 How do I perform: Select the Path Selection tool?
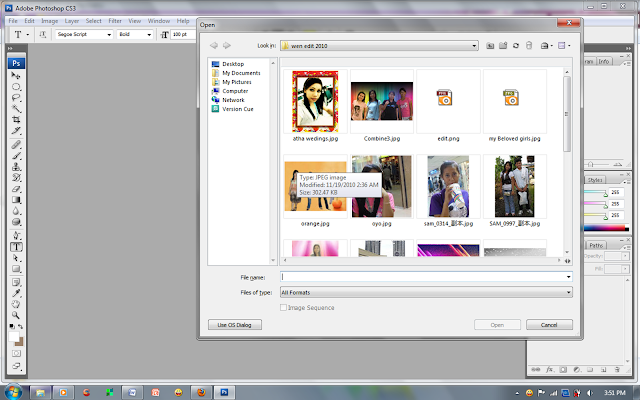pos(16,258)
